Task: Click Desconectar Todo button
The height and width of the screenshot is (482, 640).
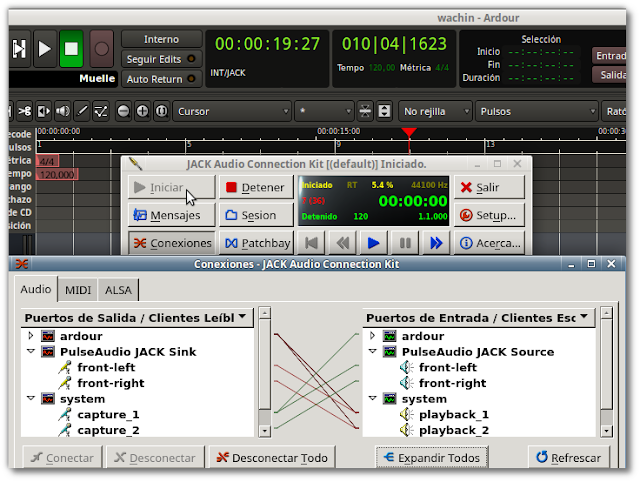Action: click(272, 458)
